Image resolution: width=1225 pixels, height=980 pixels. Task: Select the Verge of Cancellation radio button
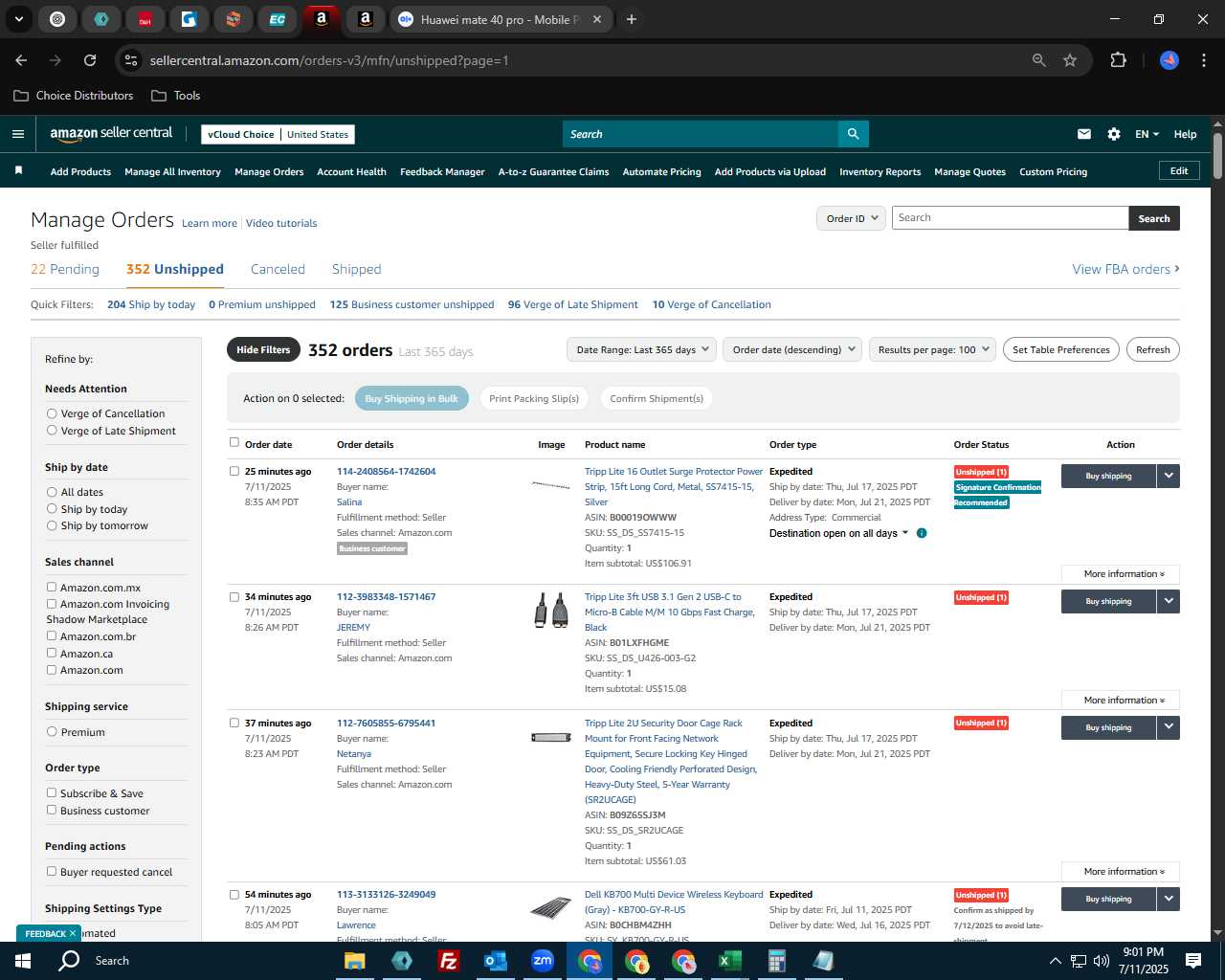click(52, 413)
